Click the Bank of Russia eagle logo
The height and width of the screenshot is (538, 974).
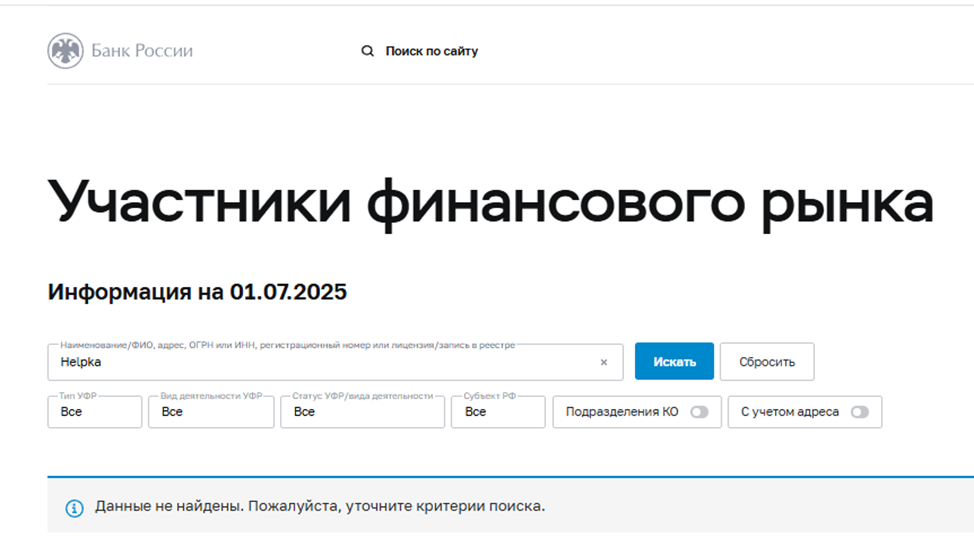65,50
